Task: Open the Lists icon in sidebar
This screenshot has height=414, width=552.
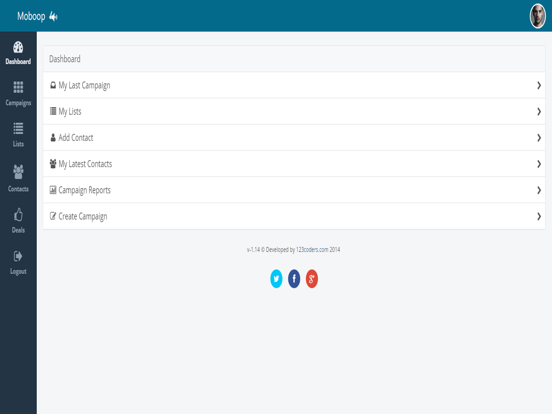Action: pos(18,128)
